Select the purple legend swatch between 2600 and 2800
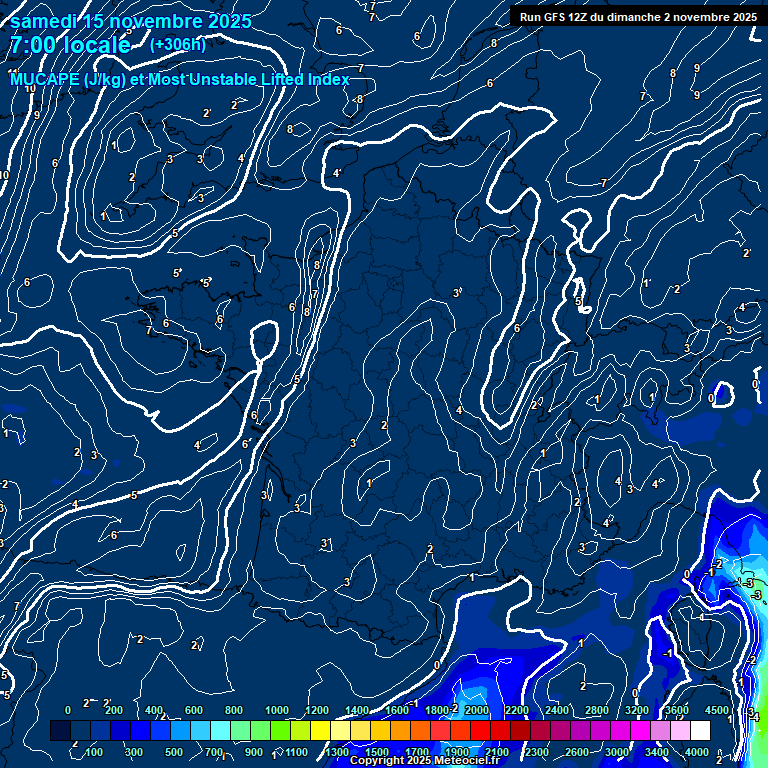The image size is (768, 768). pos(581,730)
